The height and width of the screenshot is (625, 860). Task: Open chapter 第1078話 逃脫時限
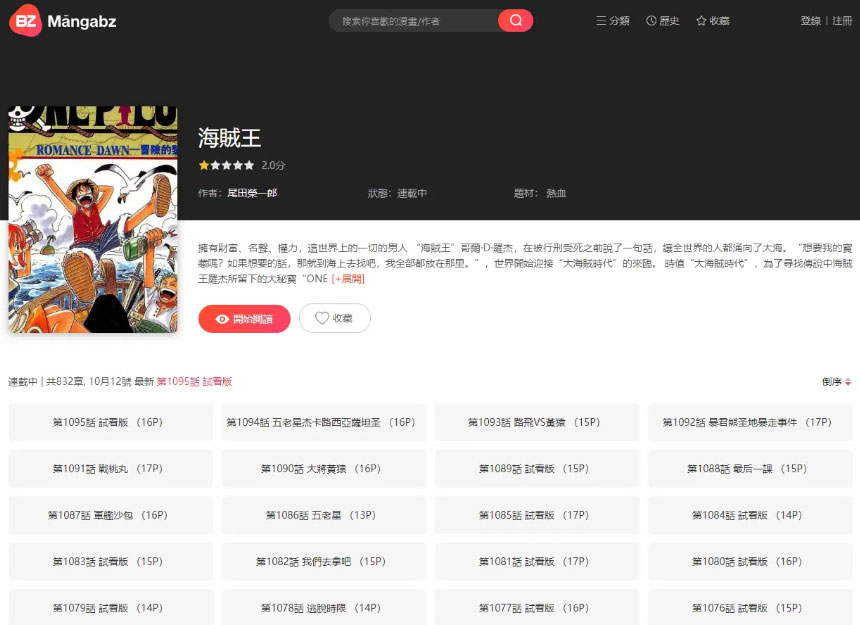[324, 607]
